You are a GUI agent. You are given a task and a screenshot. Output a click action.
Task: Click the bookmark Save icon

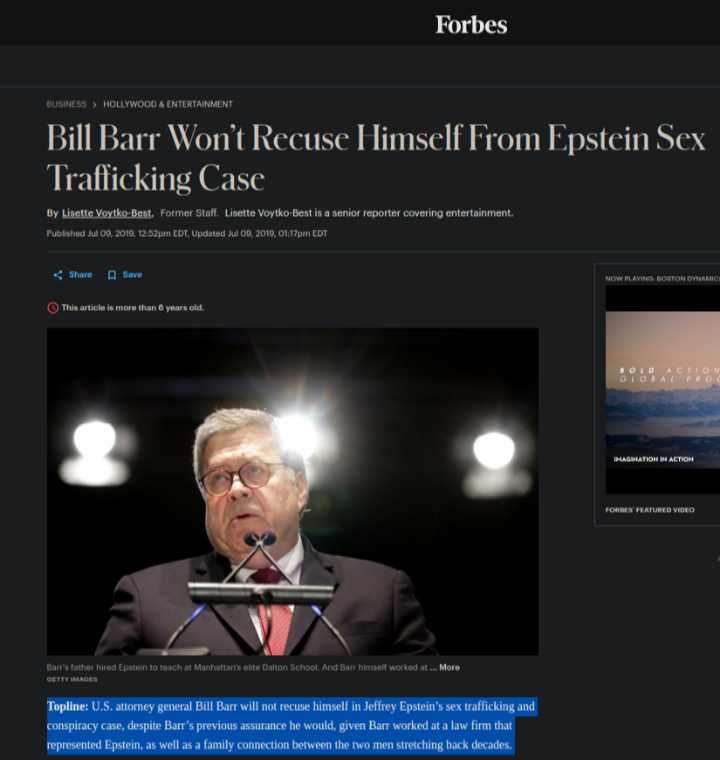click(112, 275)
